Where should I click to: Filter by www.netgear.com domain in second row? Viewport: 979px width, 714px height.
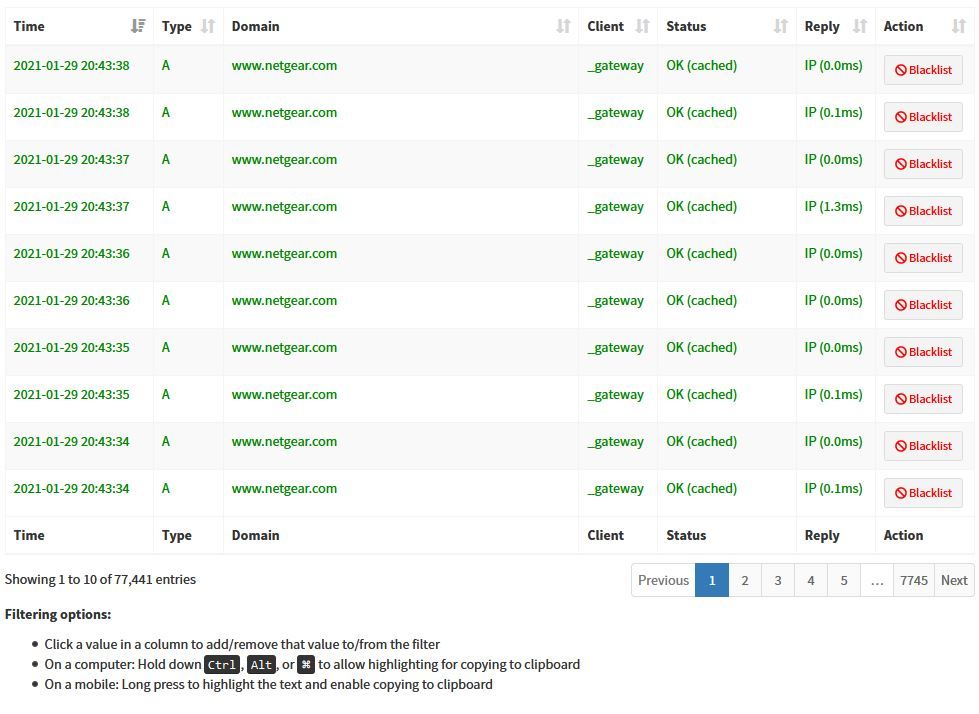point(284,113)
